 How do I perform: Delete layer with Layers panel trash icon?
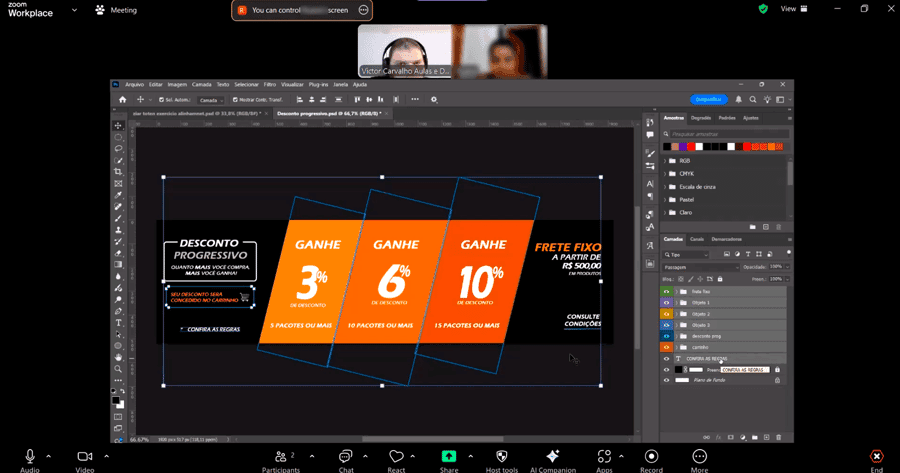tap(778, 437)
